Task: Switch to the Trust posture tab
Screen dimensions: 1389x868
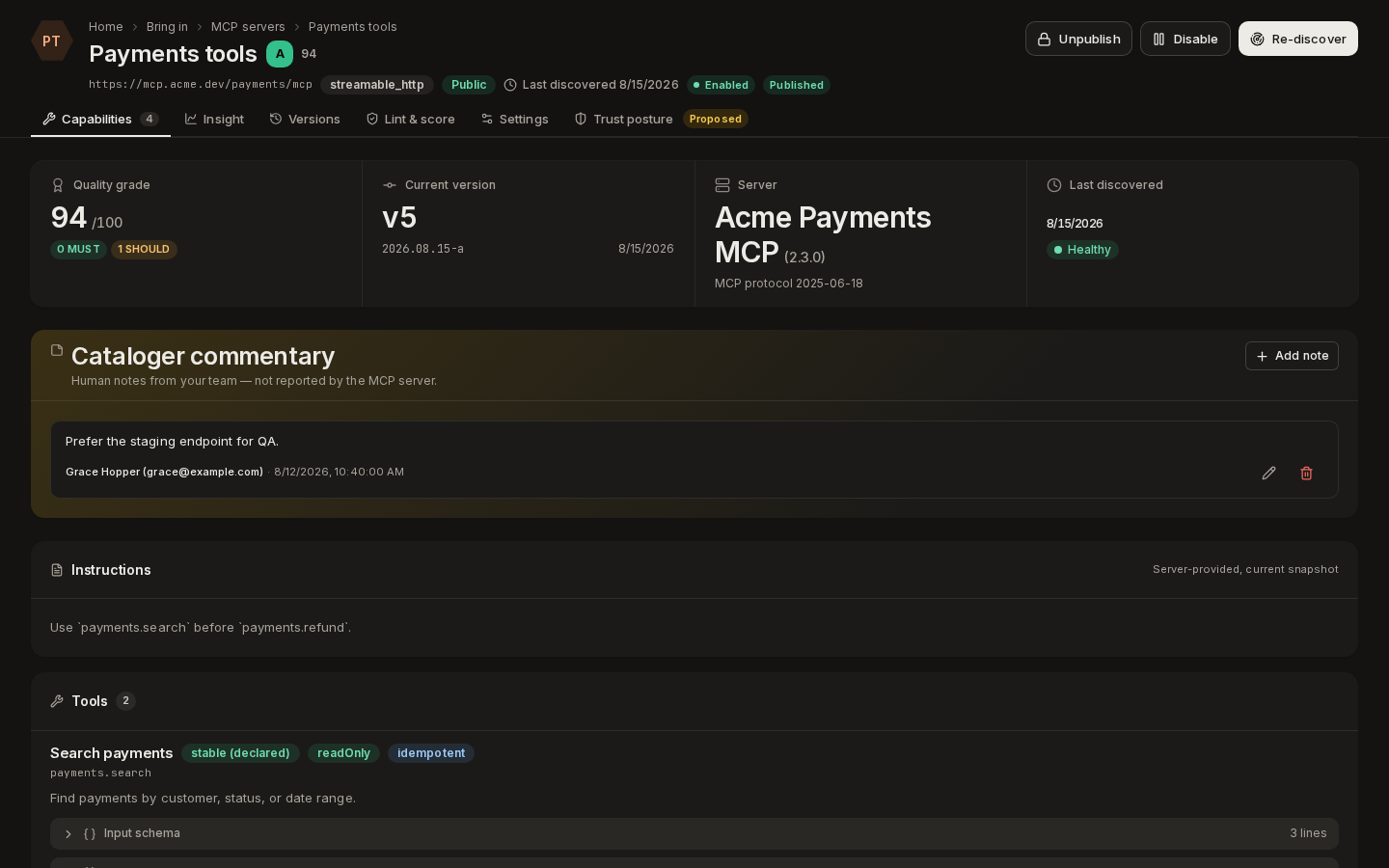Action: pyautogui.click(x=661, y=120)
